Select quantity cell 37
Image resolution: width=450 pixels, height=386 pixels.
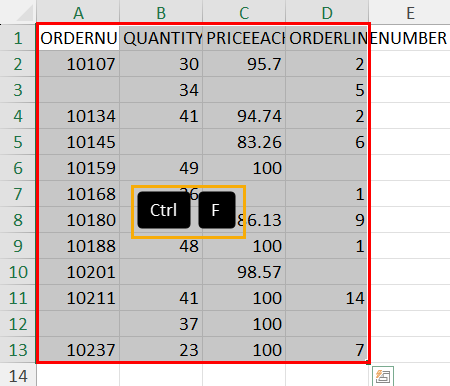click(161, 324)
